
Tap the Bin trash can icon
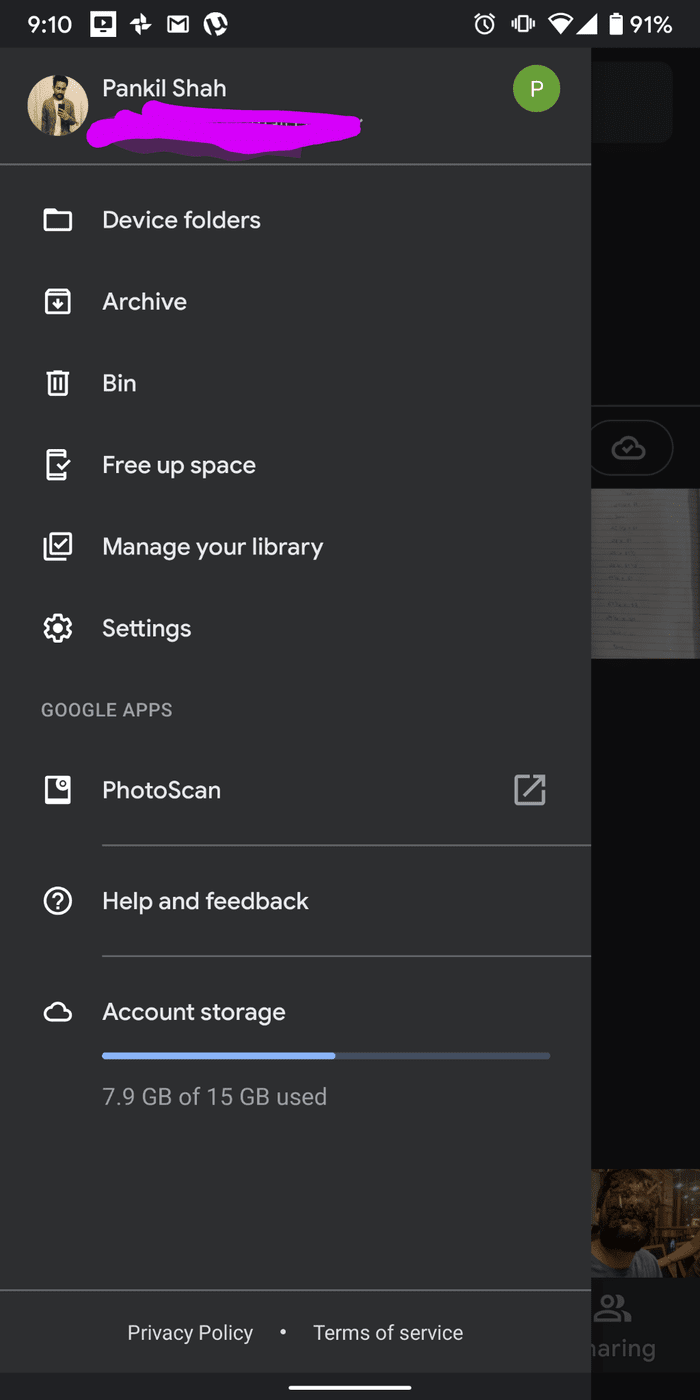[58, 383]
